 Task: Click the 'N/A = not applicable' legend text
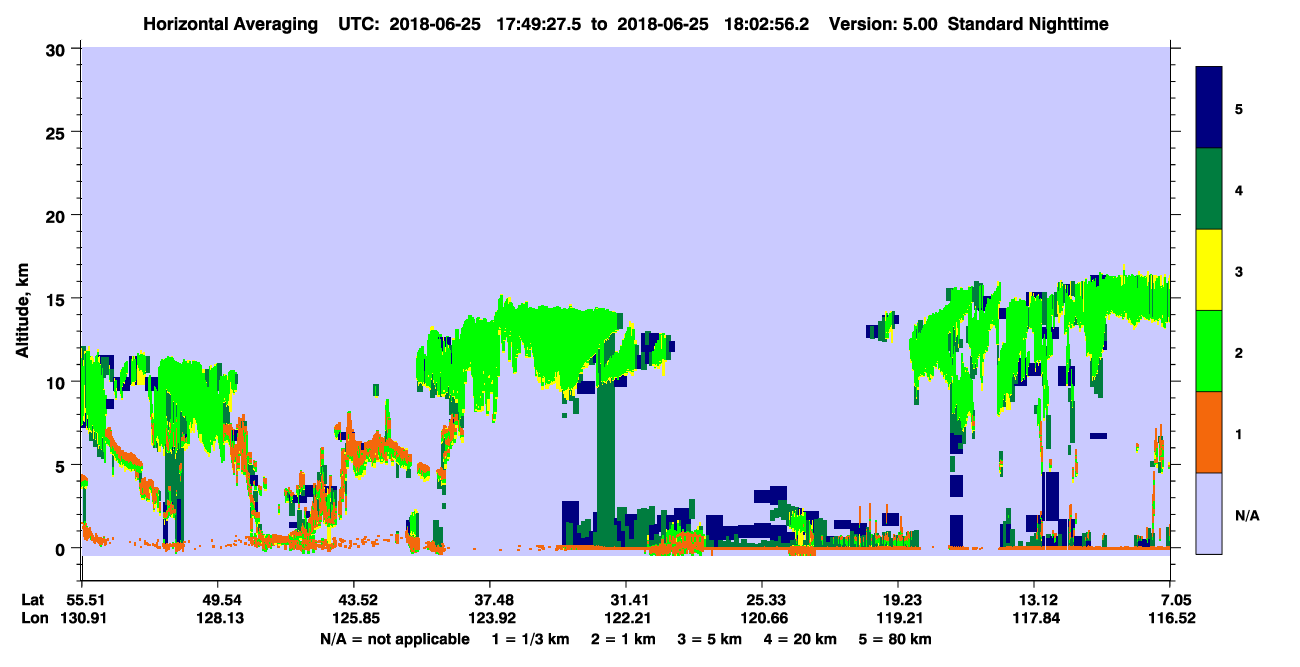click(x=394, y=639)
